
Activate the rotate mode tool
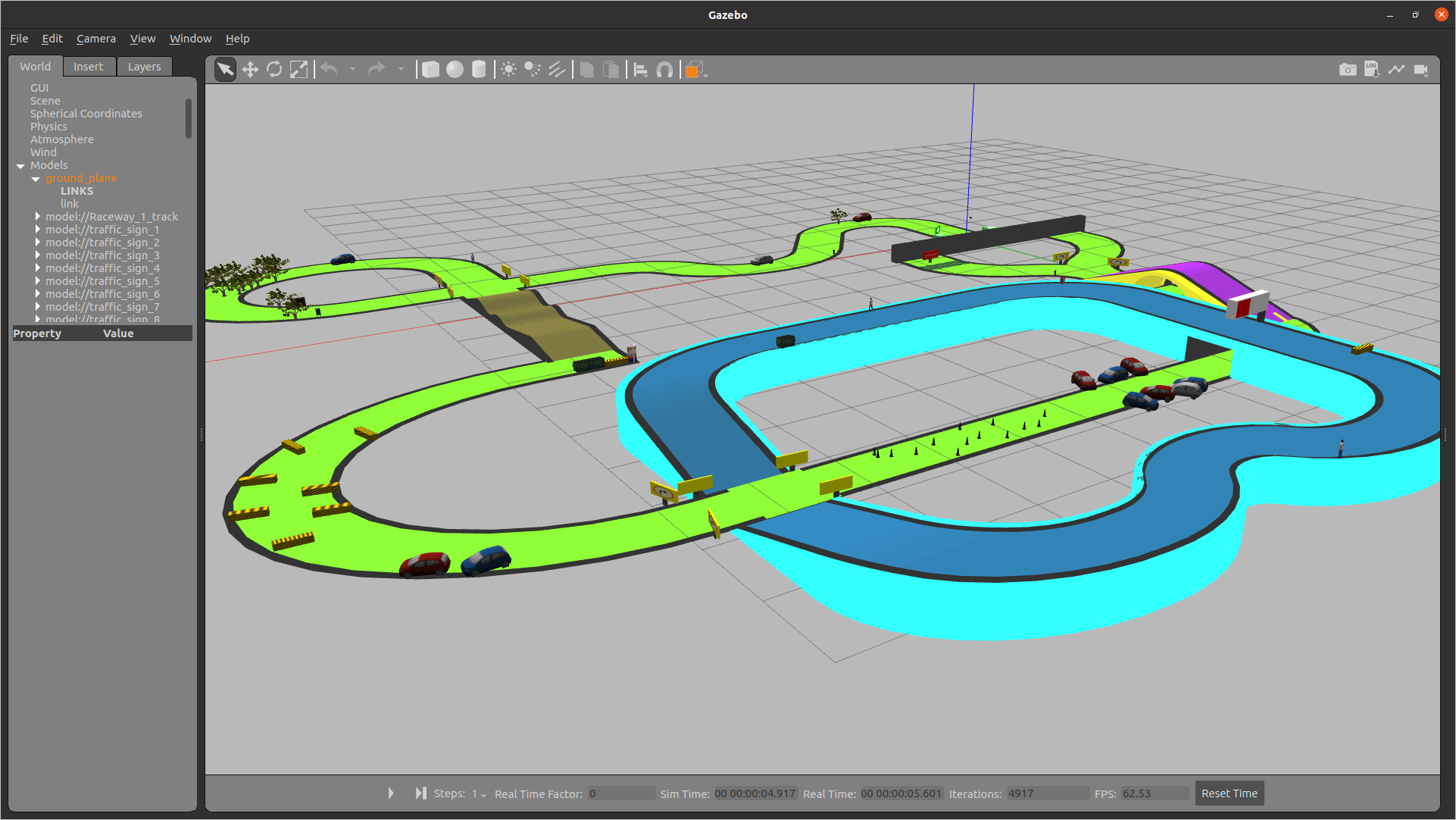click(274, 70)
